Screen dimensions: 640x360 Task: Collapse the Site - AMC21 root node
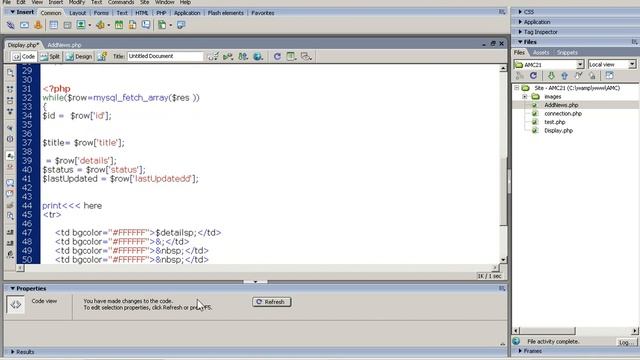[x=516, y=88]
